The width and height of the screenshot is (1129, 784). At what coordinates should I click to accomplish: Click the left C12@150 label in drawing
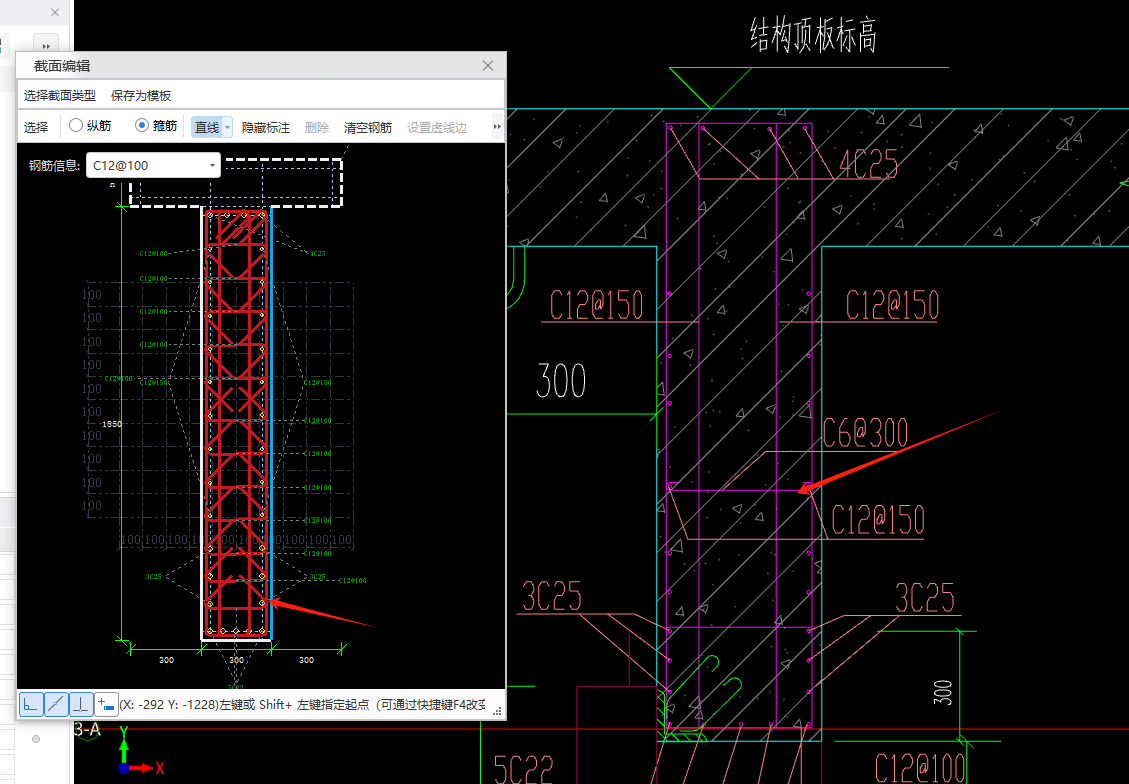[x=596, y=305]
